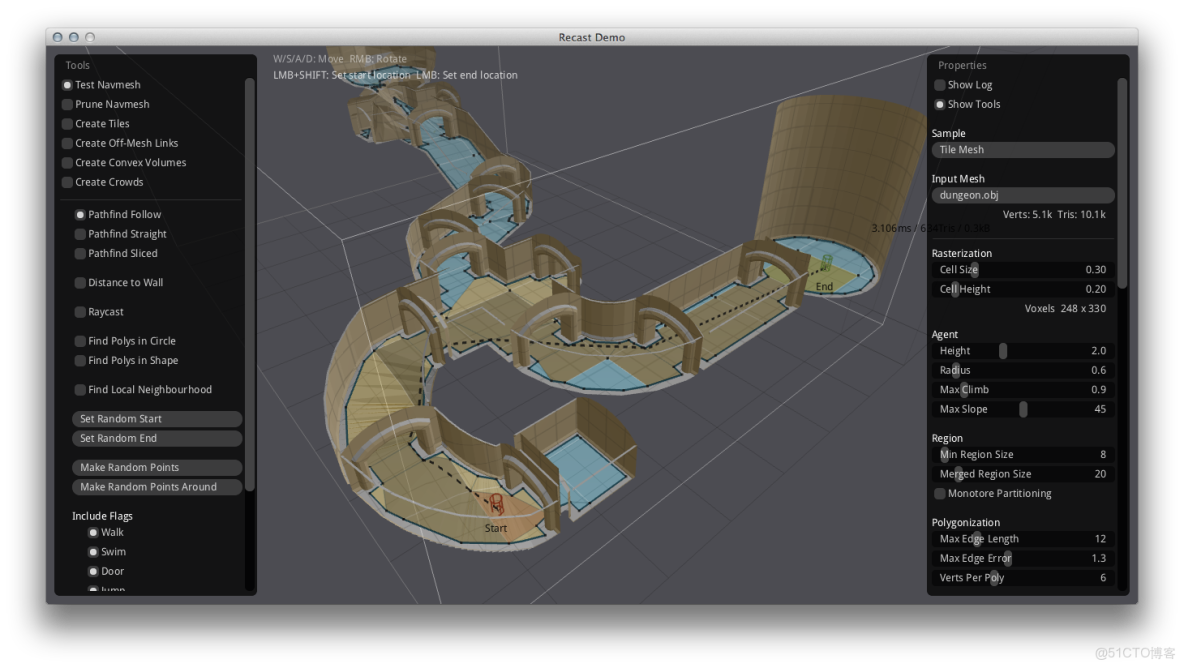Open the Tile Mesh sample selector
Screen dimensions: 1184x668
tap(1022, 150)
